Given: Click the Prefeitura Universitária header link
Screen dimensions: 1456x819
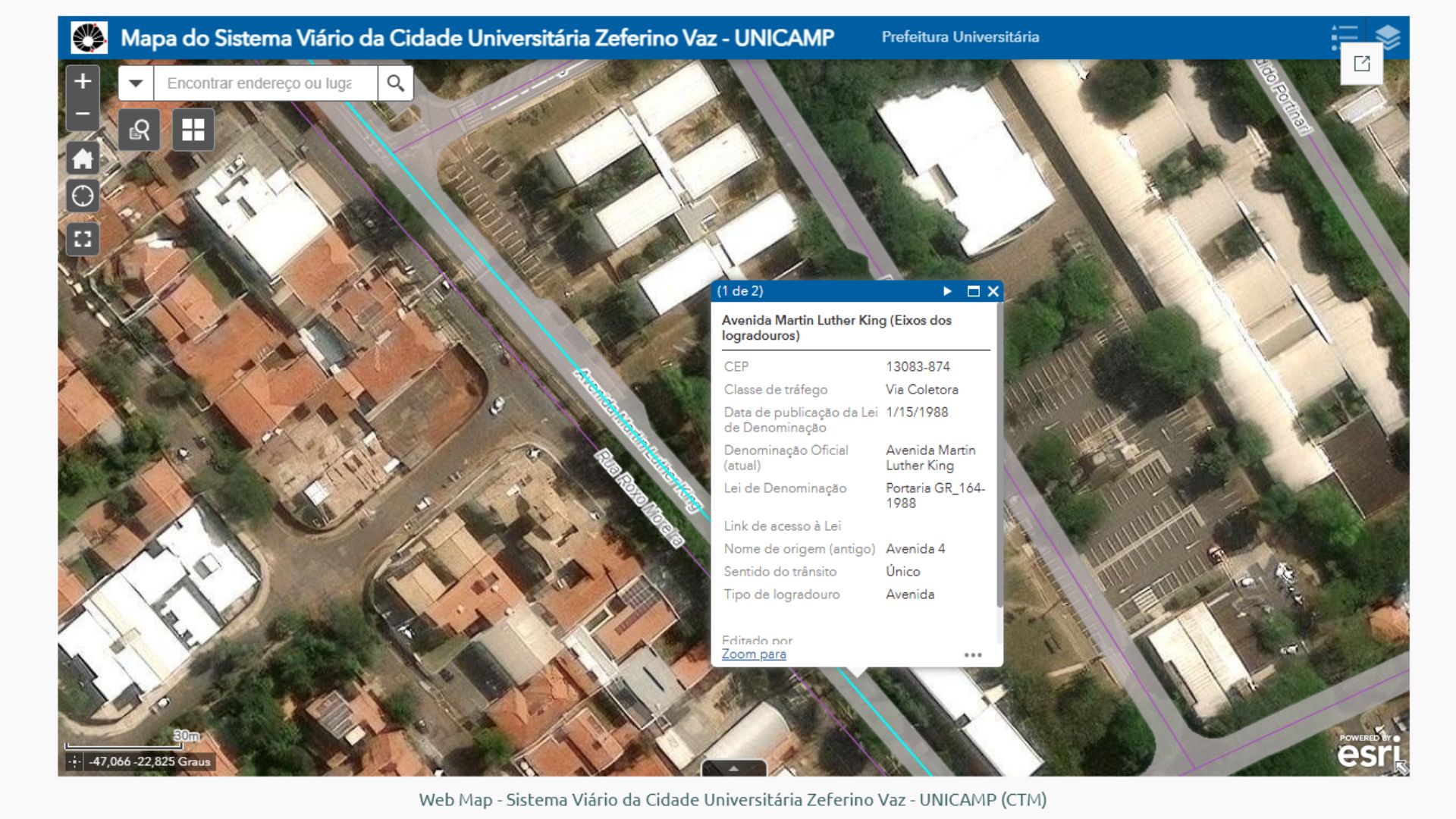Looking at the screenshot, I should coord(959,37).
